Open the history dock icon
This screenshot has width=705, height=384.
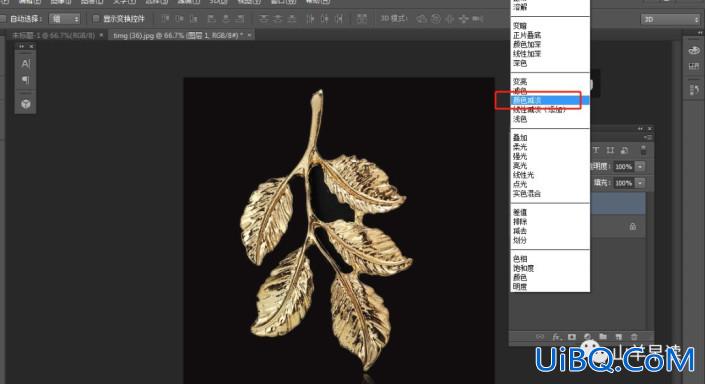point(694,90)
